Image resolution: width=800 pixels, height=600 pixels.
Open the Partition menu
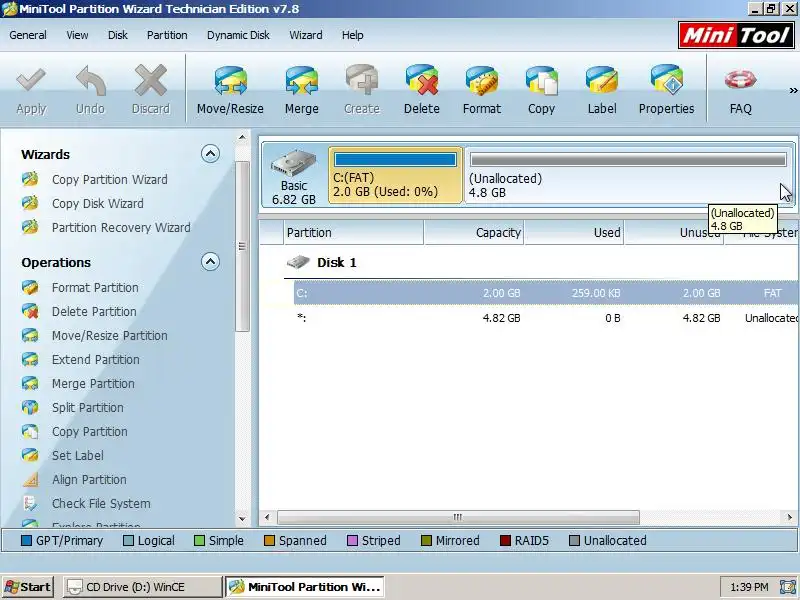click(x=167, y=35)
